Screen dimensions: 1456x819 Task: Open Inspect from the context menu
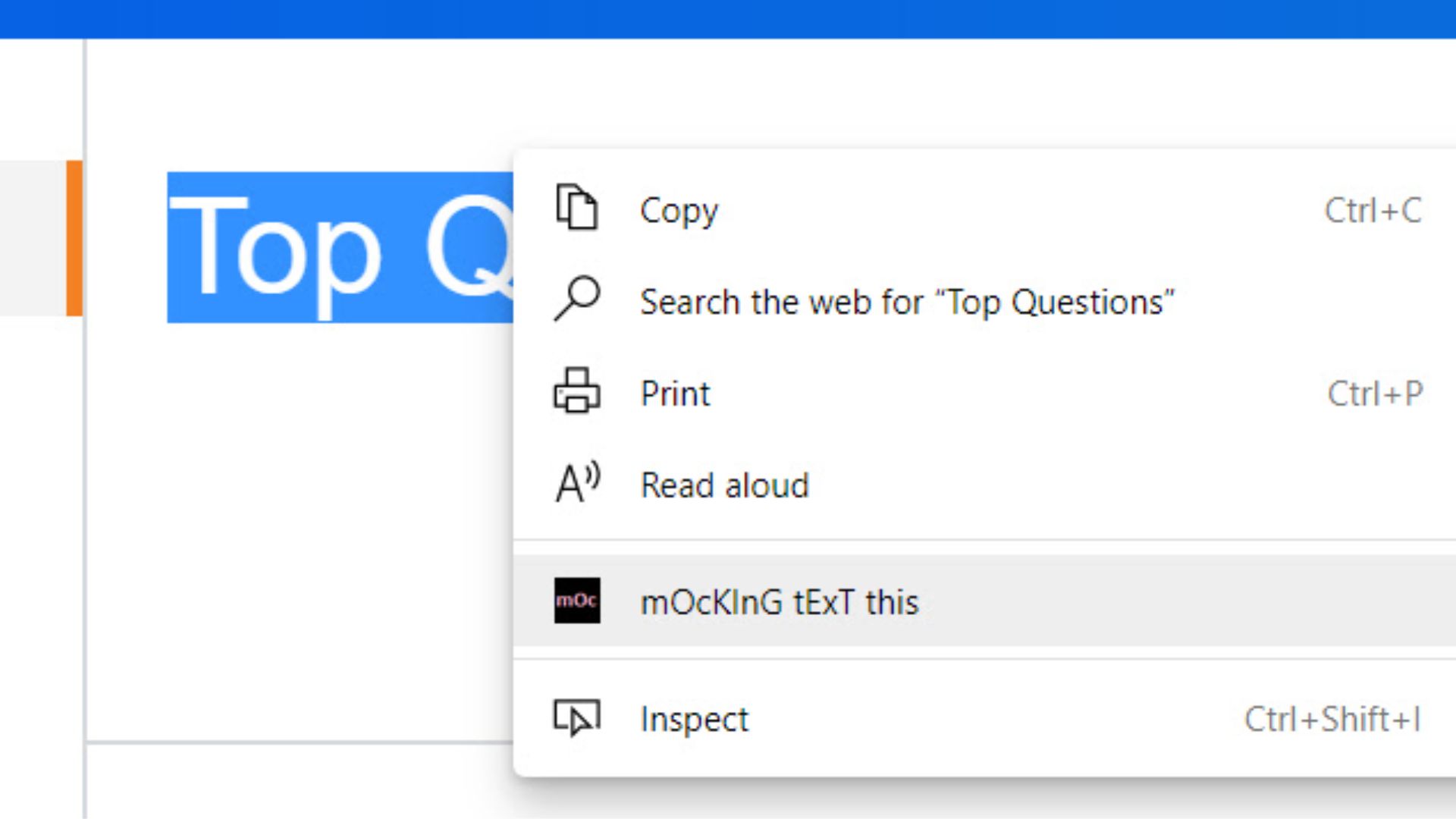694,718
